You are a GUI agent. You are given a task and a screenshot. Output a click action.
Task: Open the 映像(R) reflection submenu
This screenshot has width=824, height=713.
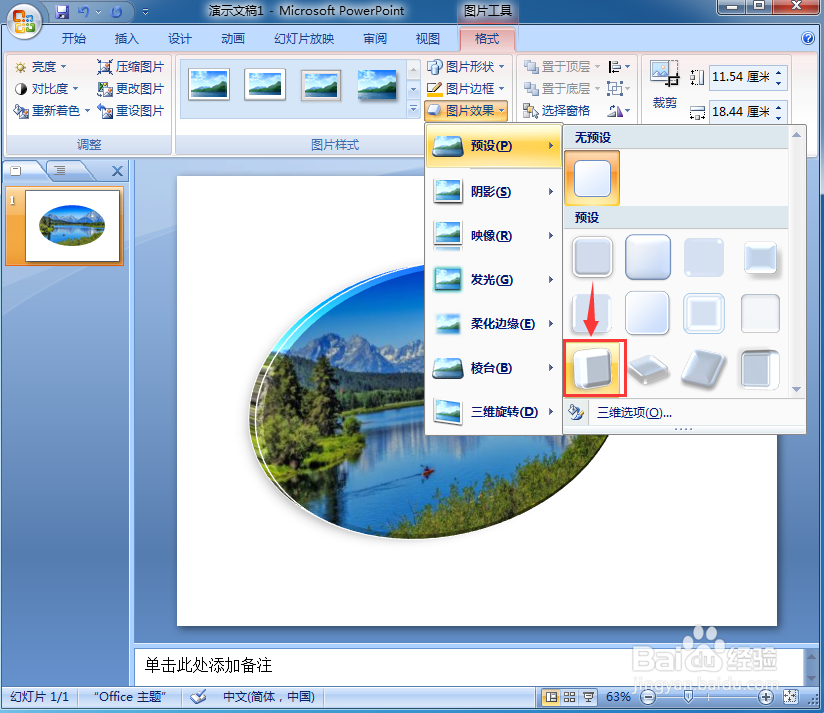(x=493, y=236)
